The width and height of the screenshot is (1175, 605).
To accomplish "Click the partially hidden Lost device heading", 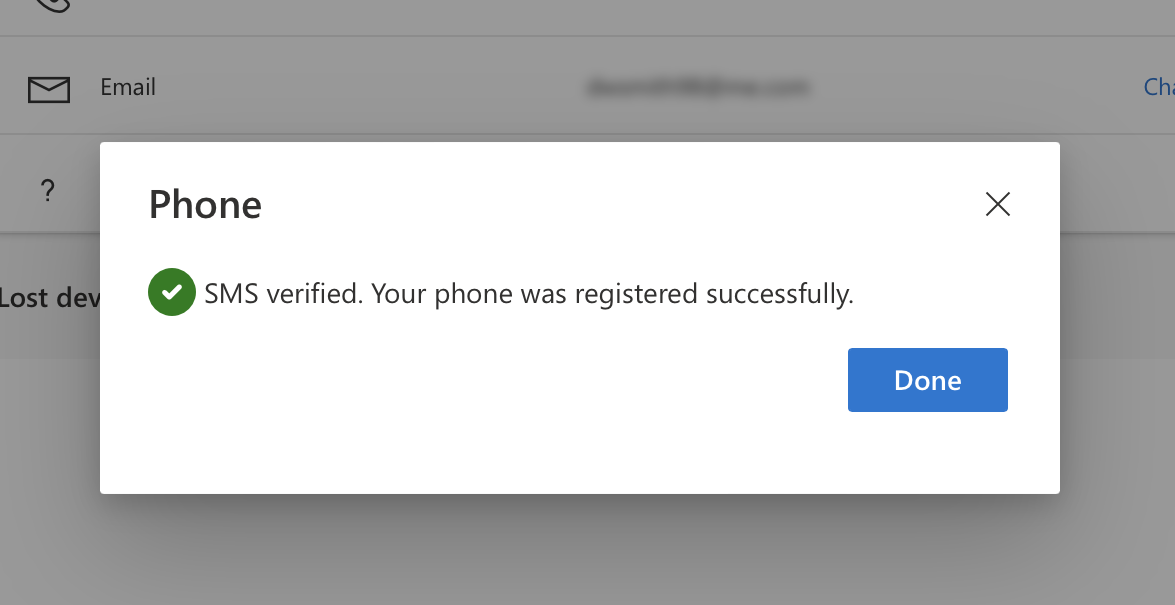I will tap(50, 297).
